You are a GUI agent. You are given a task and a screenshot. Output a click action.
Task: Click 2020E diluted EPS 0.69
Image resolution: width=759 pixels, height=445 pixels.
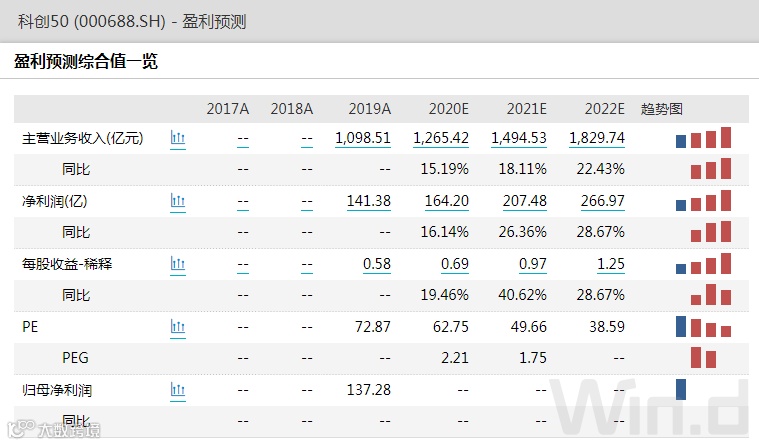pos(455,264)
